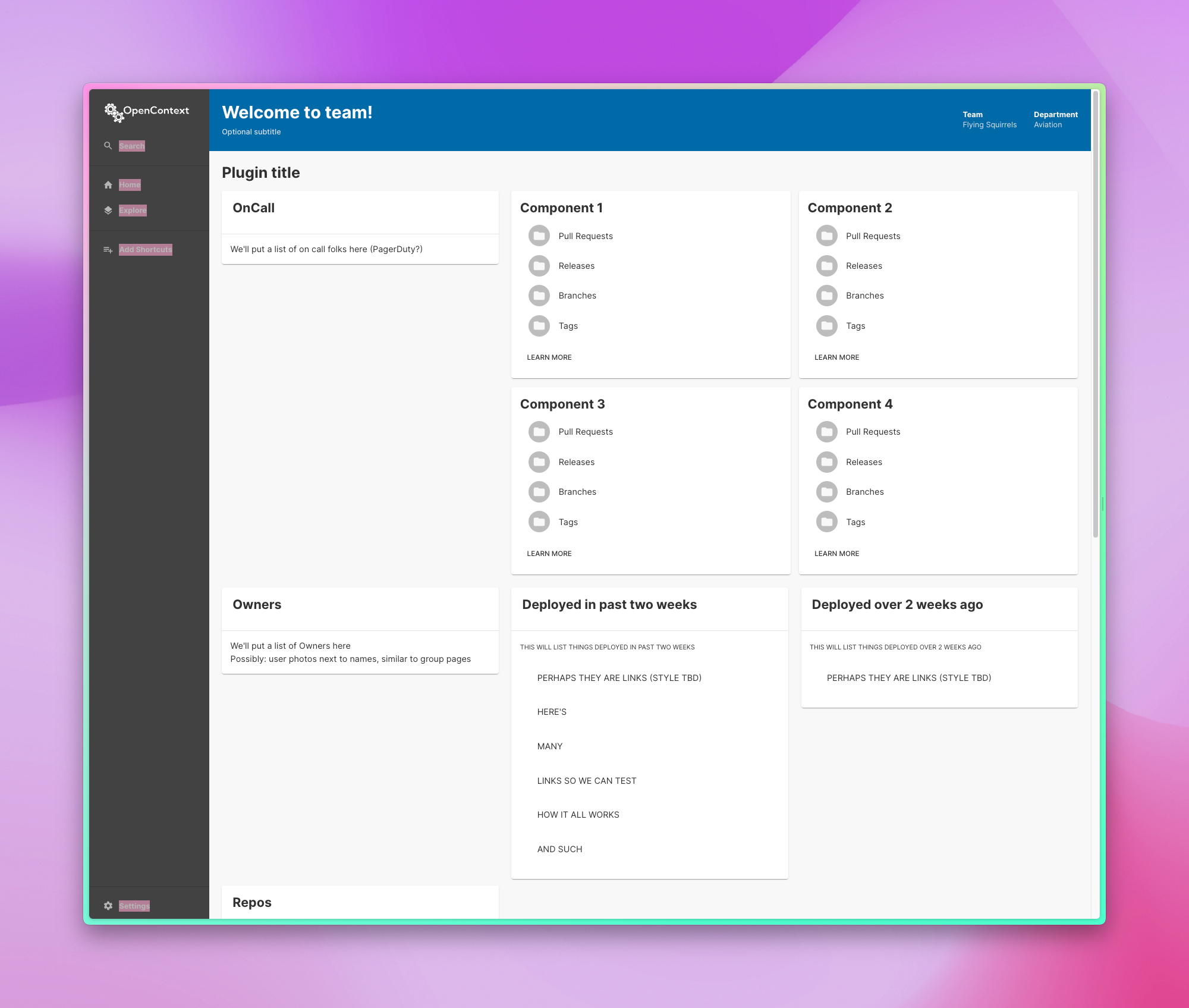Click LEARN MORE in Component 3
The width and height of the screenshot is (1189, 1008).
pyautogui.click(x=549, y=553)
